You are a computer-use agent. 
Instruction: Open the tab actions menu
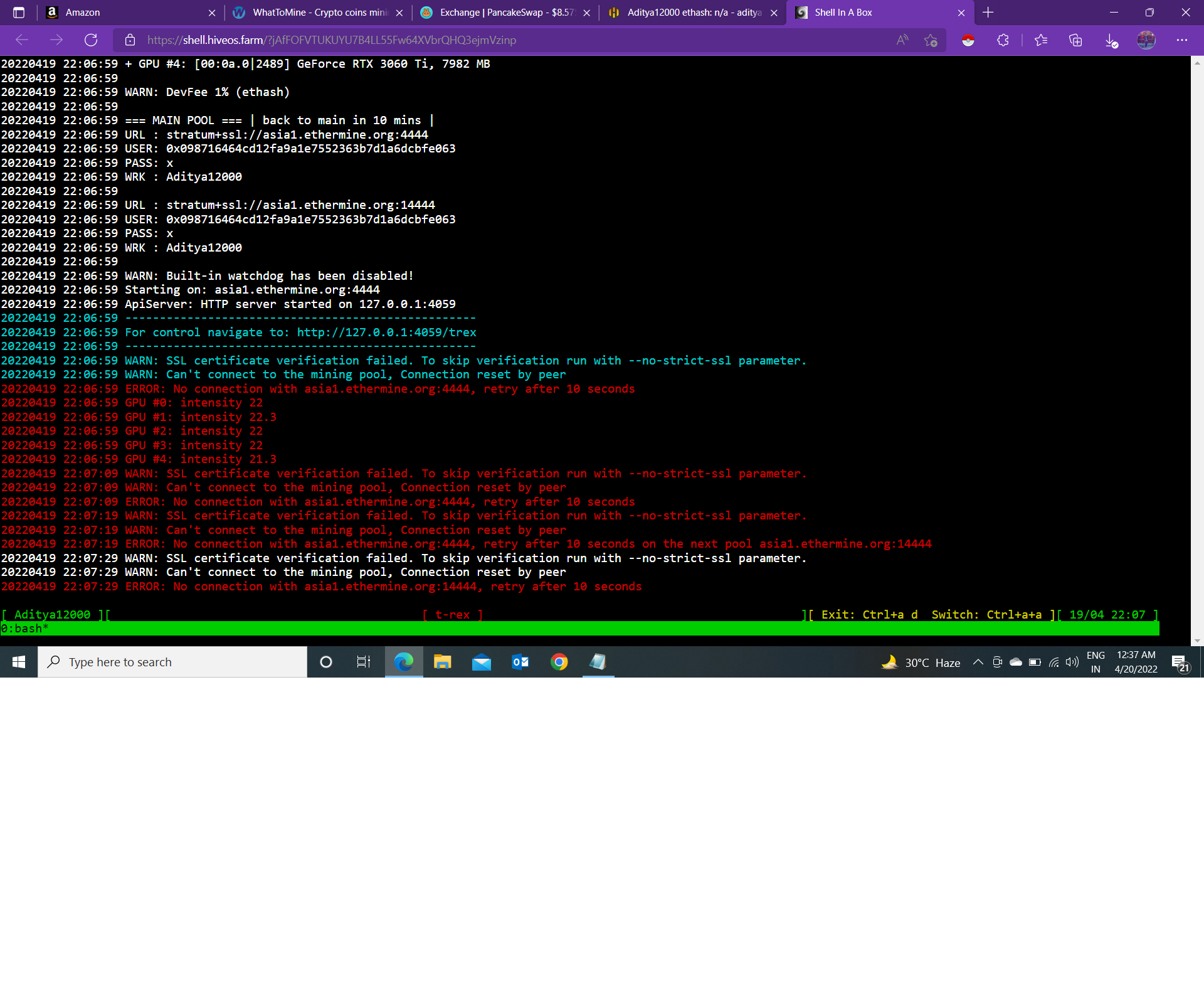(18, 12)
